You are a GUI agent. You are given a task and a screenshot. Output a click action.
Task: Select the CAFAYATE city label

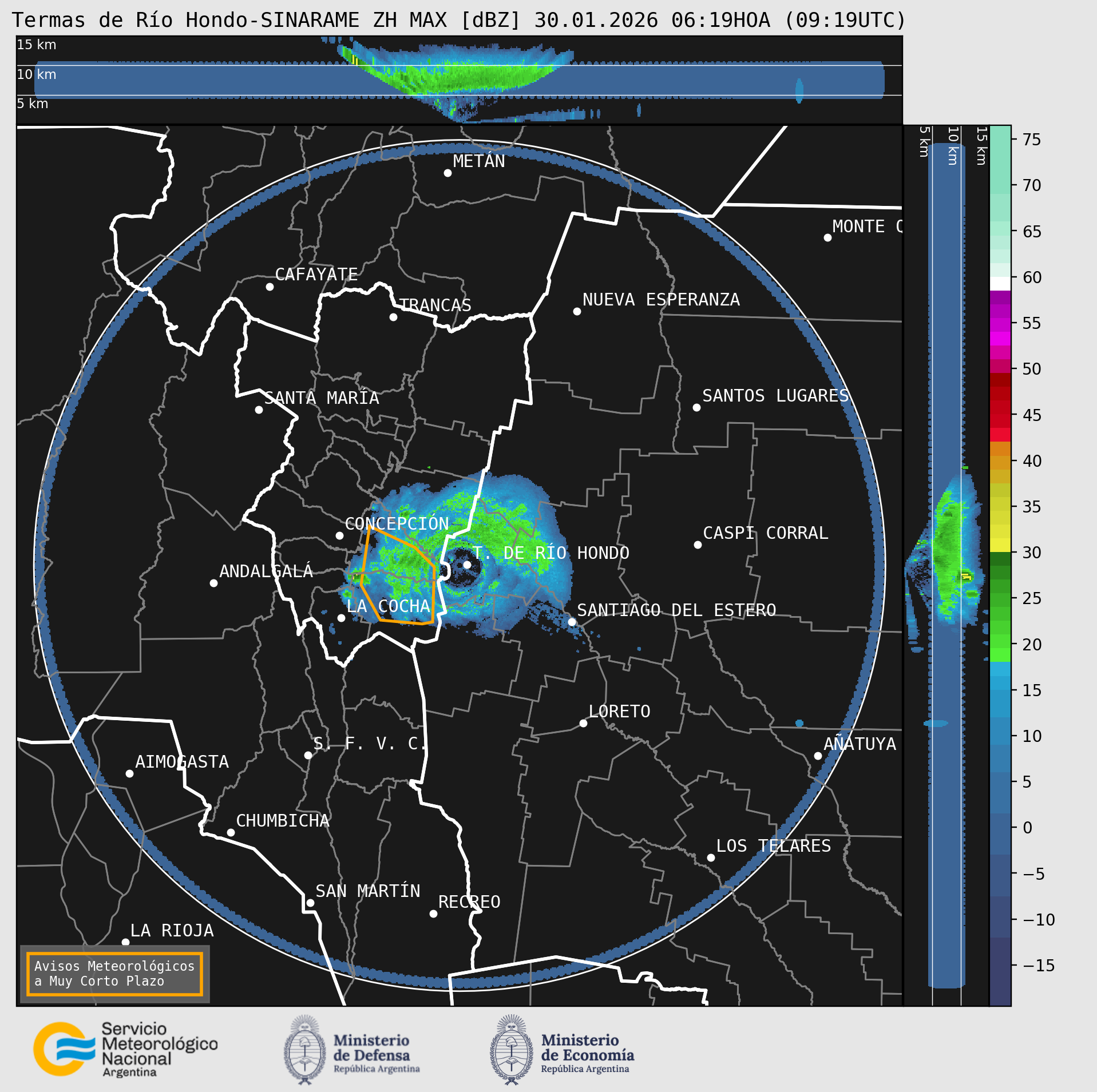pos(316,275)
